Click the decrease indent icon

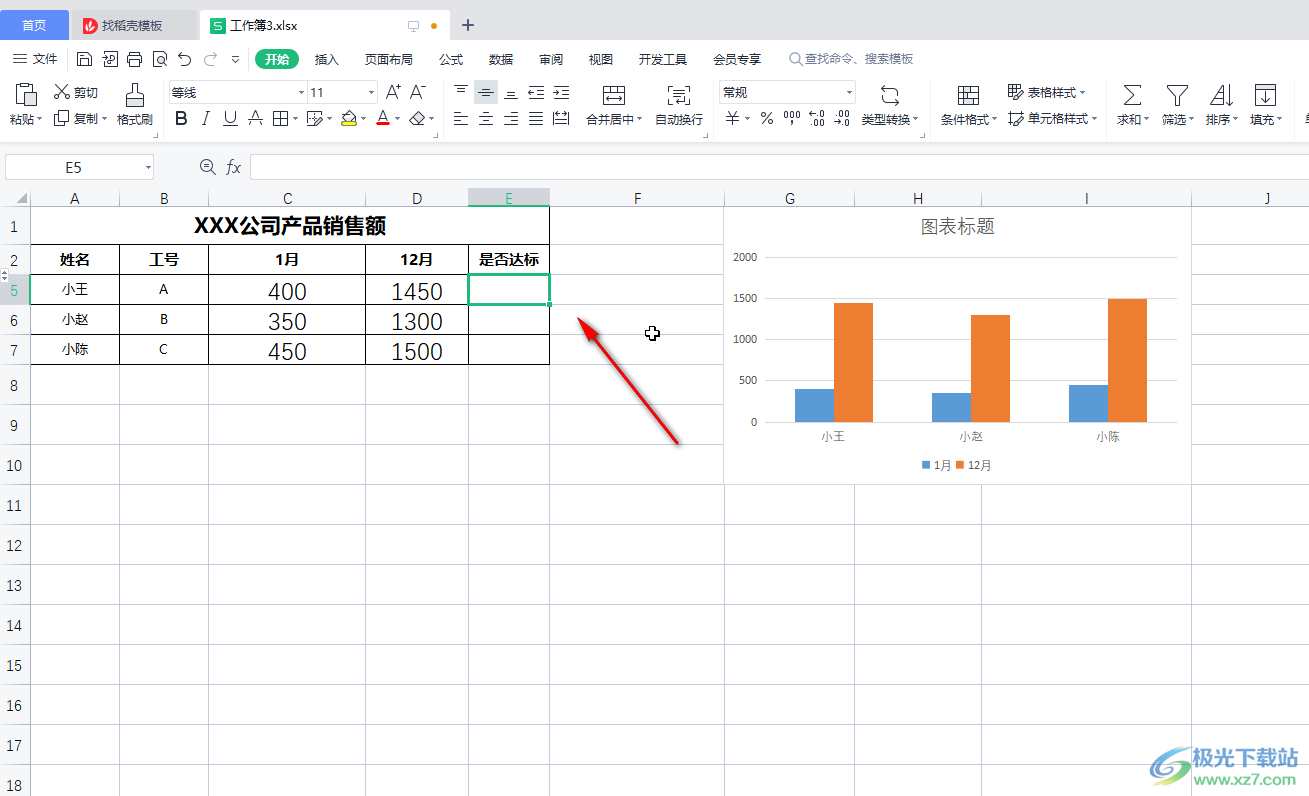(x=536, y=92)
